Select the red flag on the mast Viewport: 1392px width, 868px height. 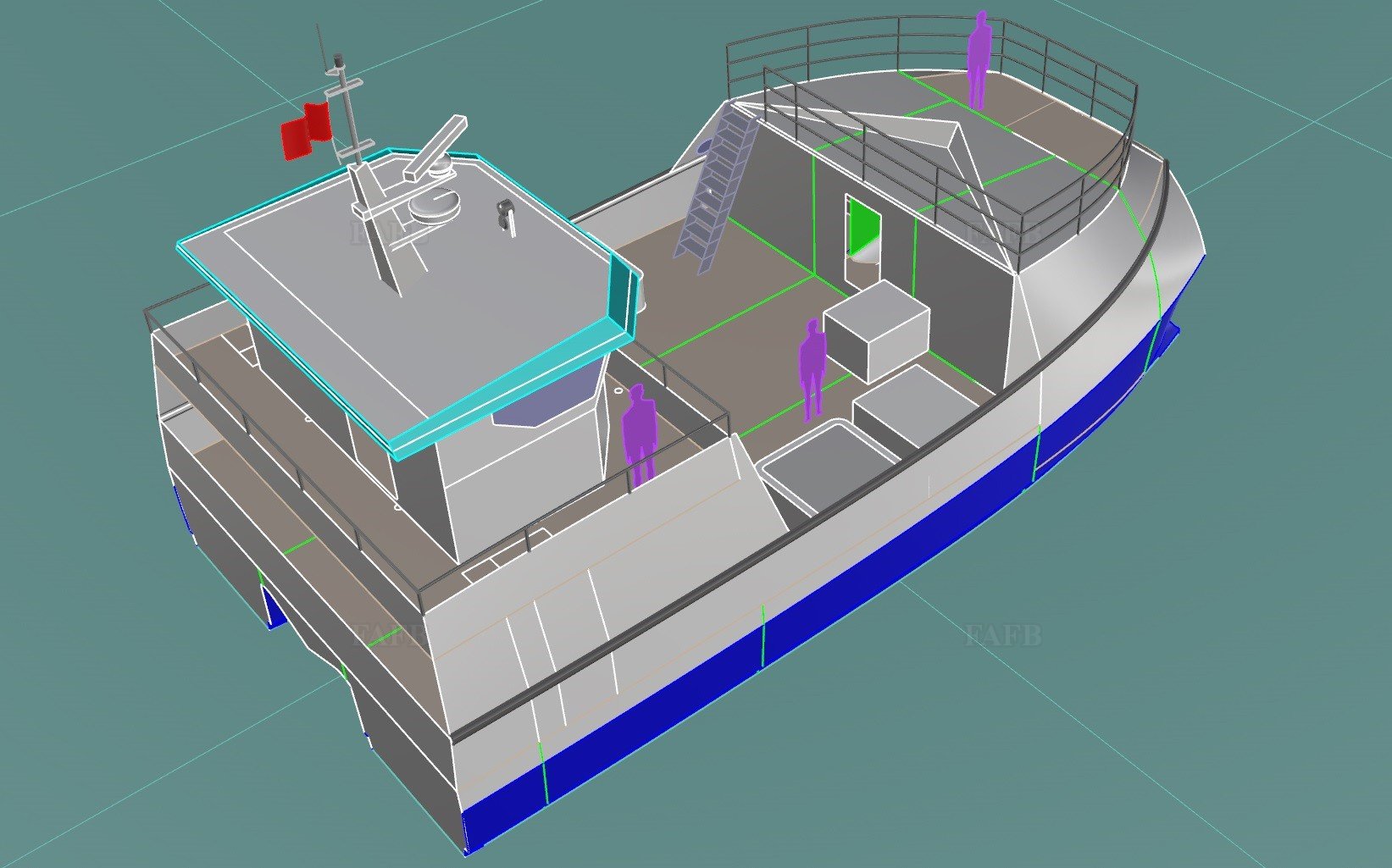pos(306,130)
